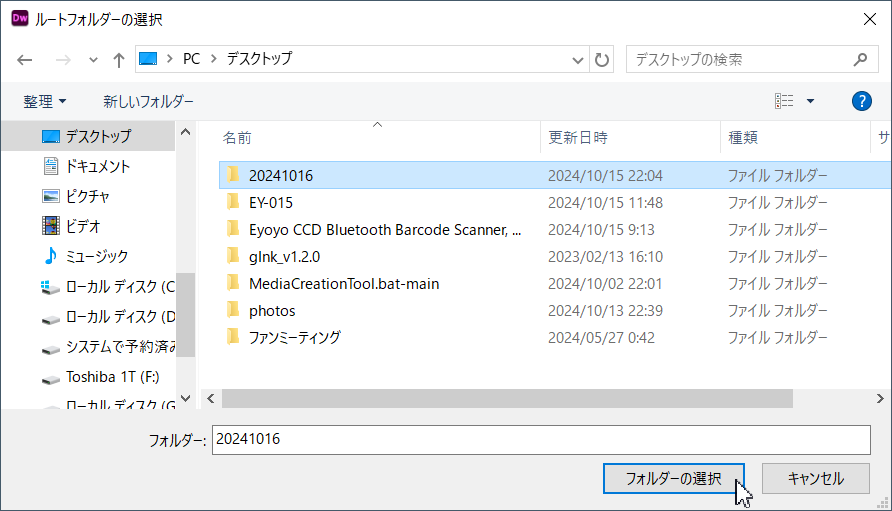Viewport: 892px width, 511px height.
Task: Click the back navigation arrow
Action: point(25,60)
